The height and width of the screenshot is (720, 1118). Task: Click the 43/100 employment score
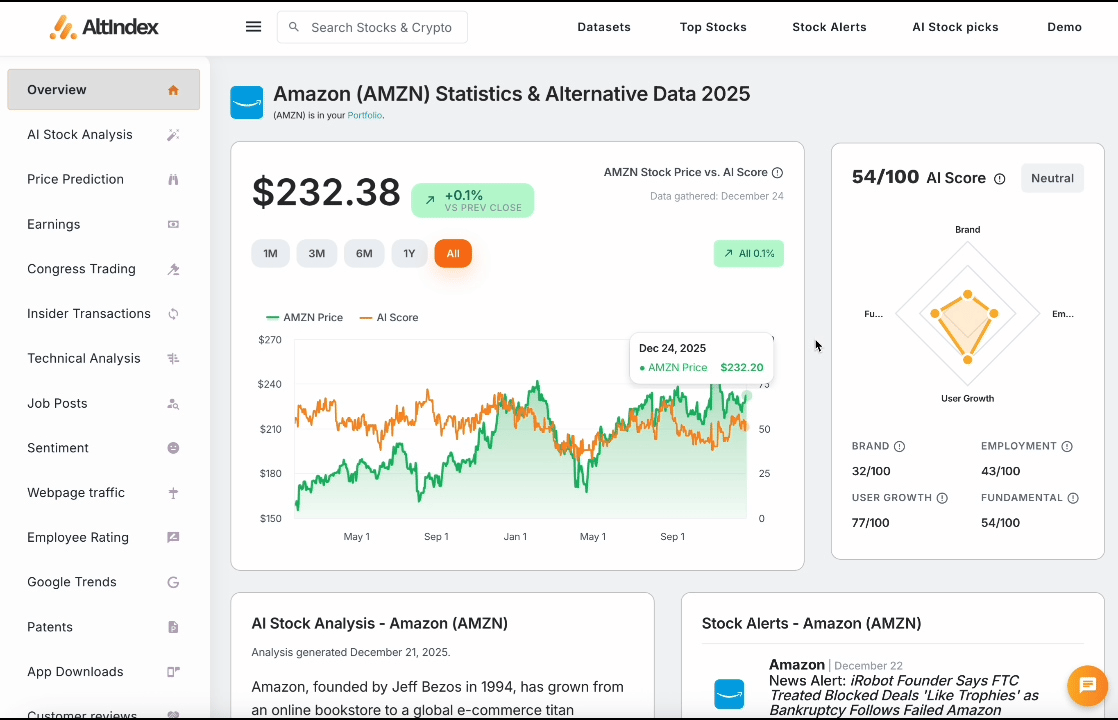coord(1000,471)
